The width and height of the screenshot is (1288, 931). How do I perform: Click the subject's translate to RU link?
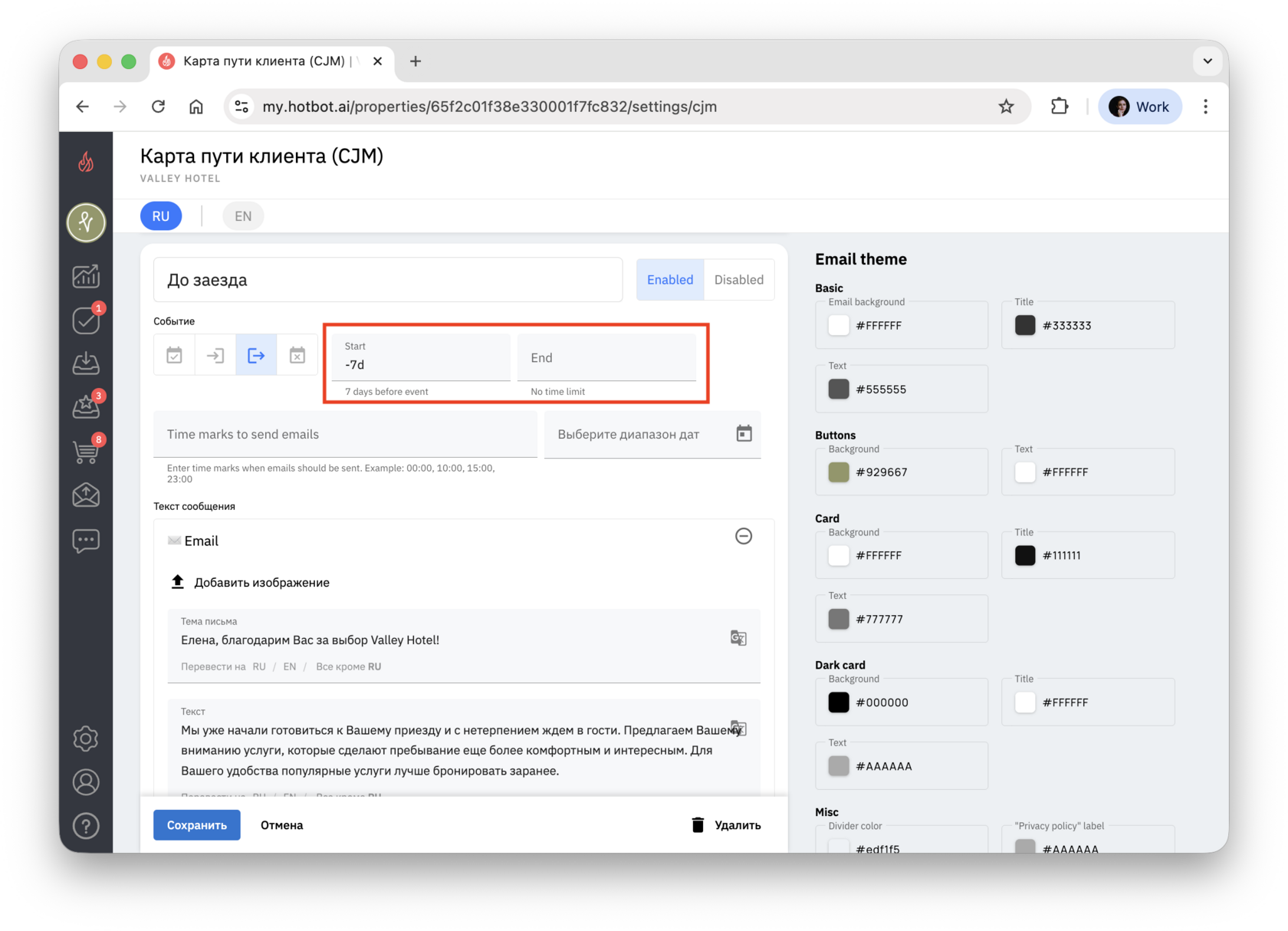click(x=259, y=666)
